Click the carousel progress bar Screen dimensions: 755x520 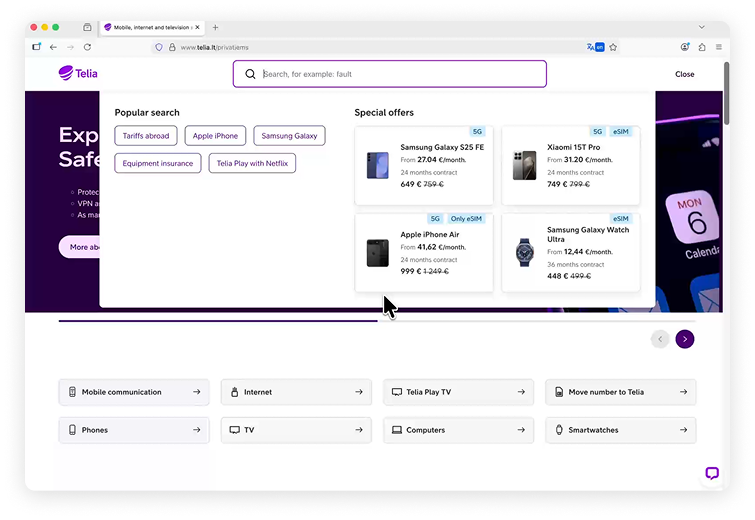pos(377,321)
